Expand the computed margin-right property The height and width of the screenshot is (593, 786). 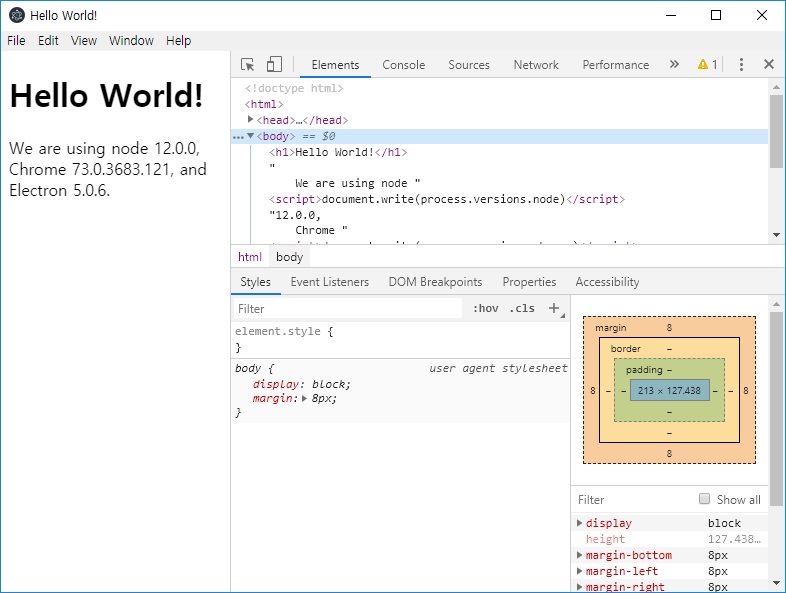[x=579, y=586]
